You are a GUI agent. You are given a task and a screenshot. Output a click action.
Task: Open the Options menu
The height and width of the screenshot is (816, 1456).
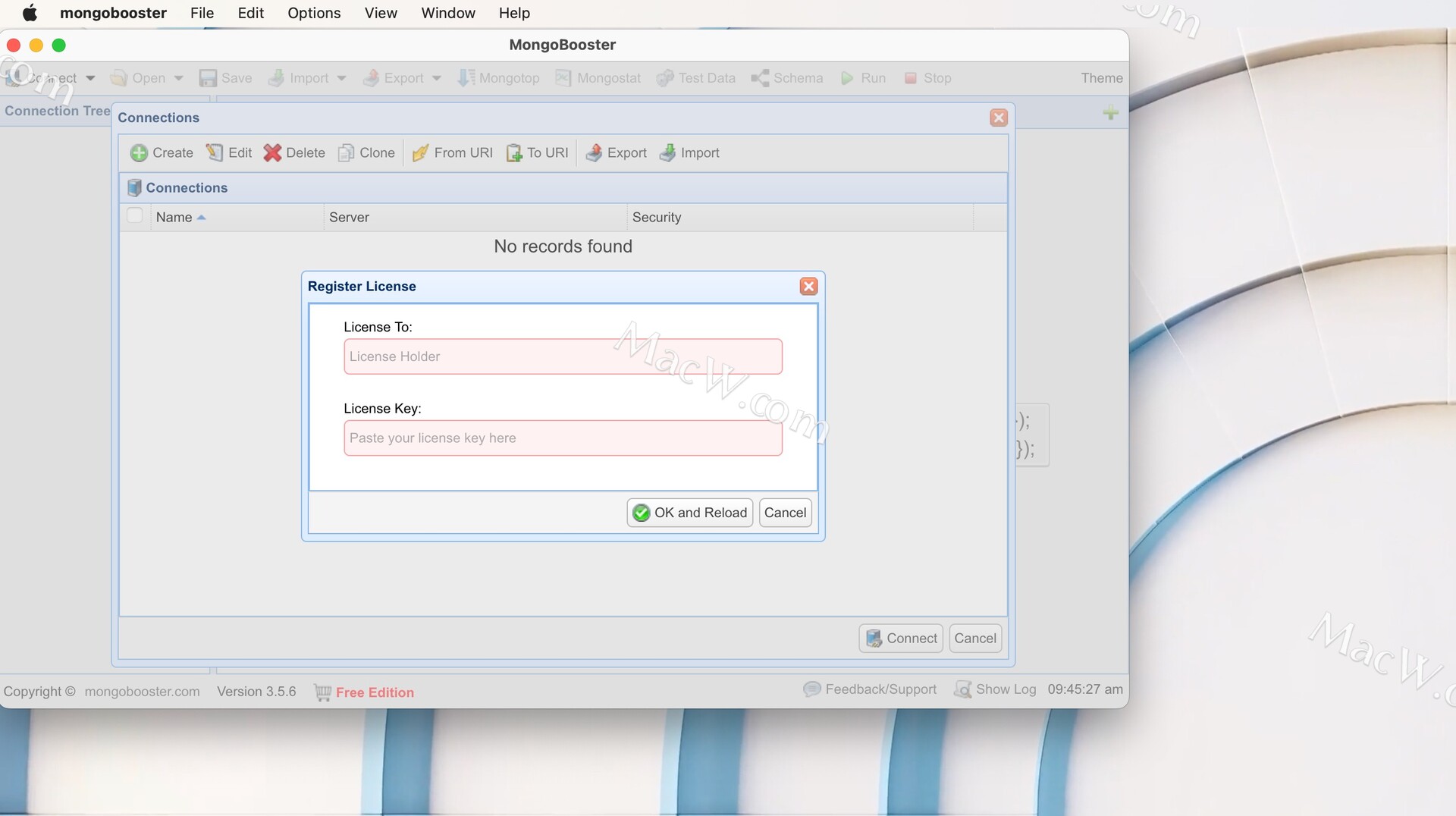tap(314, 13)
